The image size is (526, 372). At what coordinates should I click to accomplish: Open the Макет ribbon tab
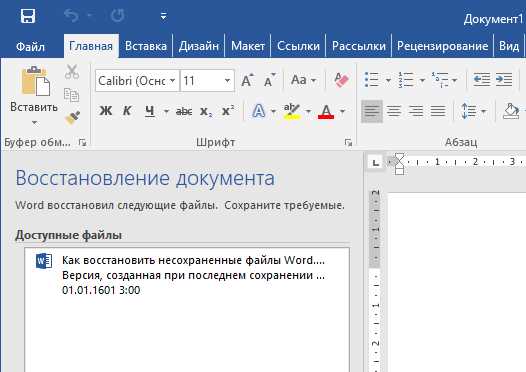tap(248, 46)
